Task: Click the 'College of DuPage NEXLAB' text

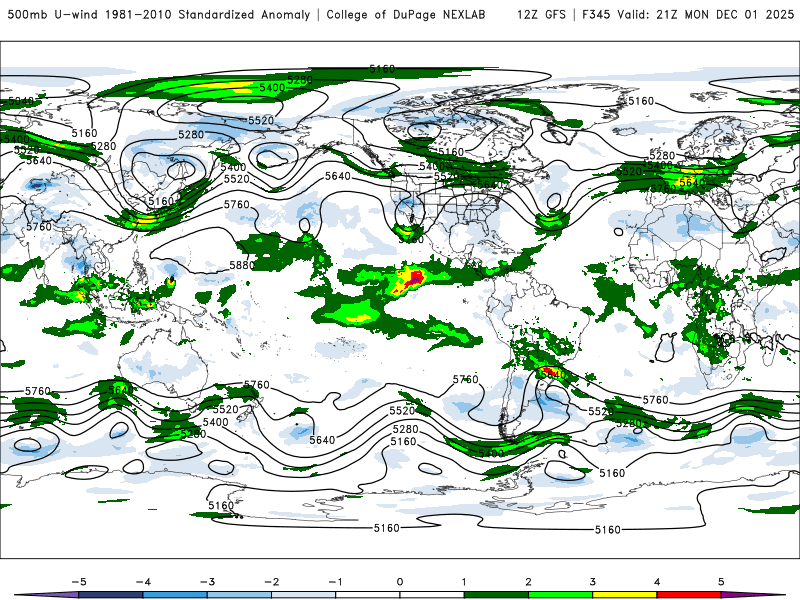Action: click(406, 14)
